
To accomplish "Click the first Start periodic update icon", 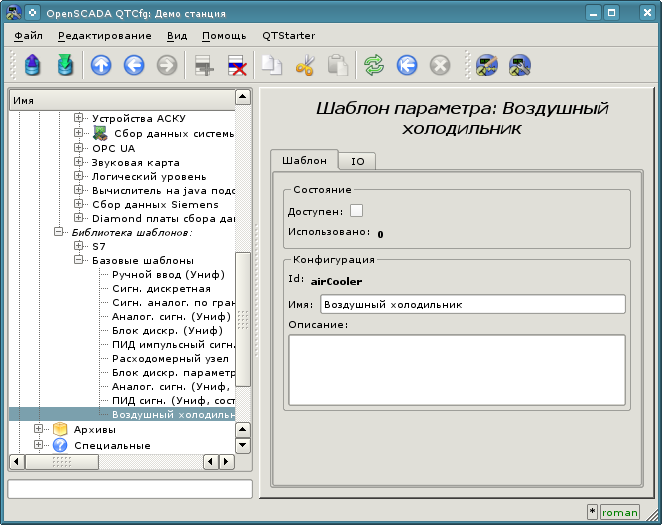I will point(406,66).
